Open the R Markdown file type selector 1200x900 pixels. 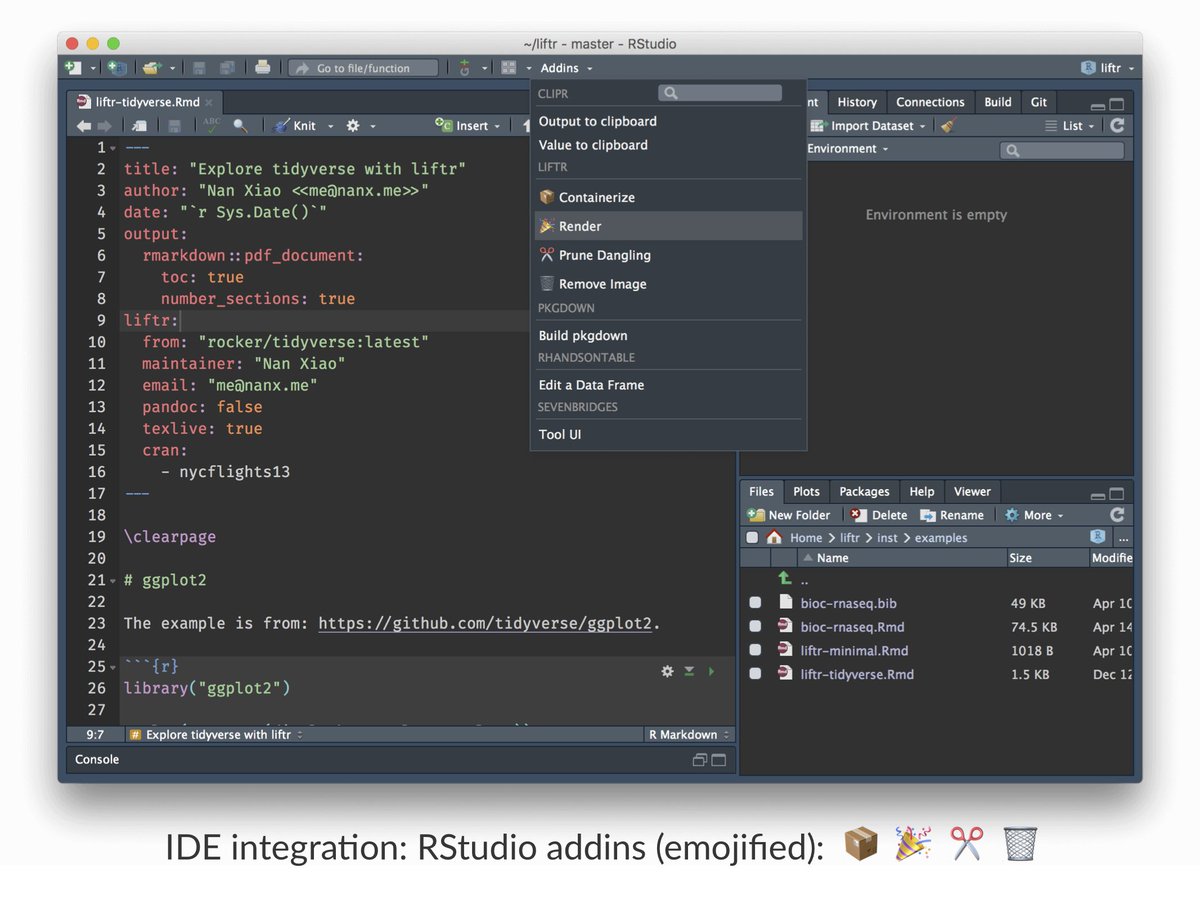click(690, 735)
